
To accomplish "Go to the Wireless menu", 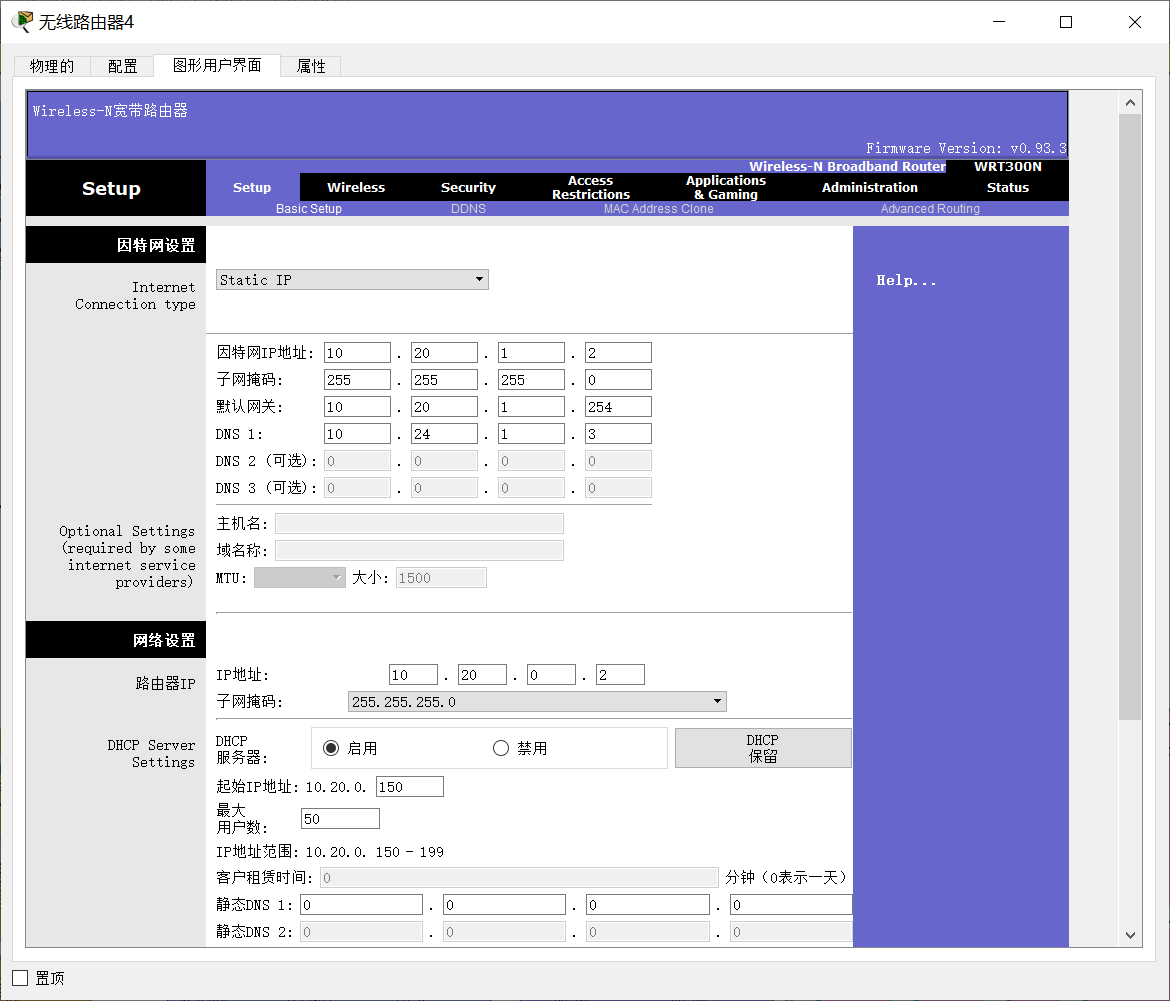I will coord(356,187).
